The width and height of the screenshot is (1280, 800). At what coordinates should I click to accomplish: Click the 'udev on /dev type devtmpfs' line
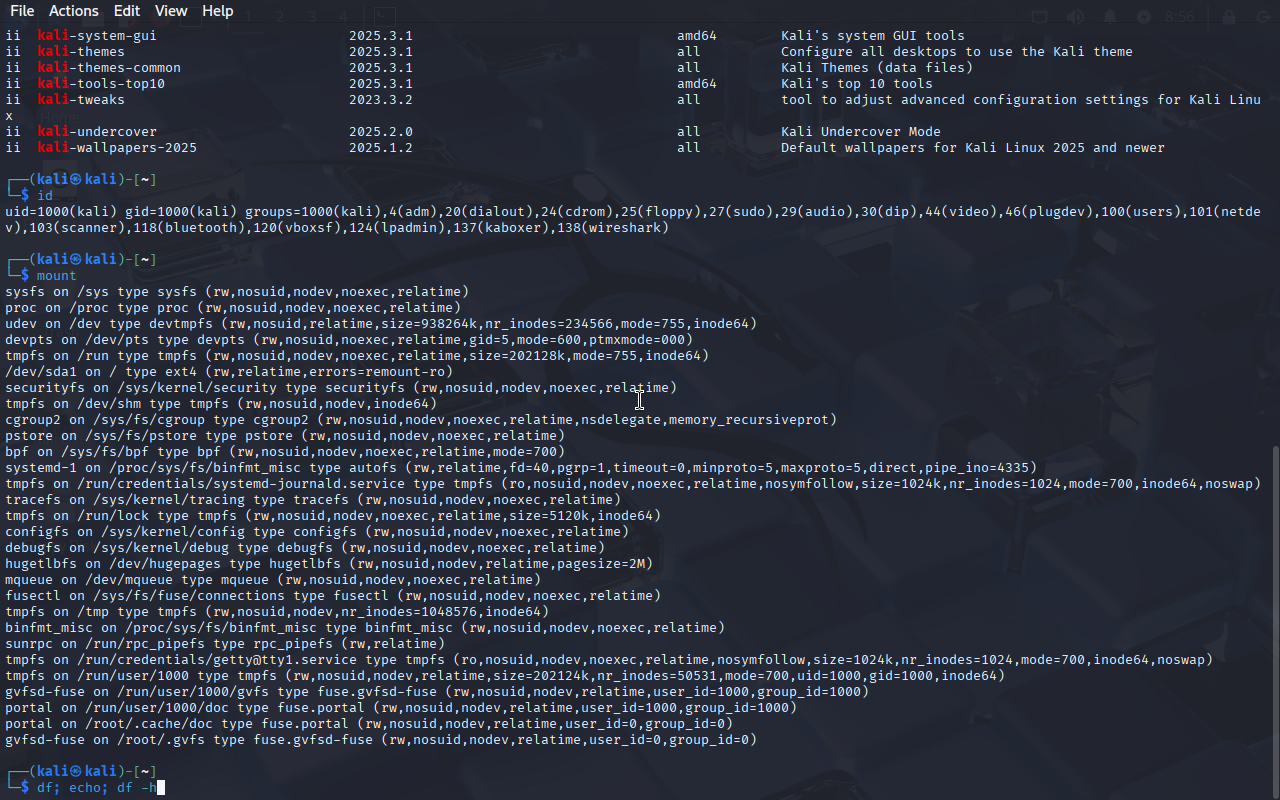point(381,324)
